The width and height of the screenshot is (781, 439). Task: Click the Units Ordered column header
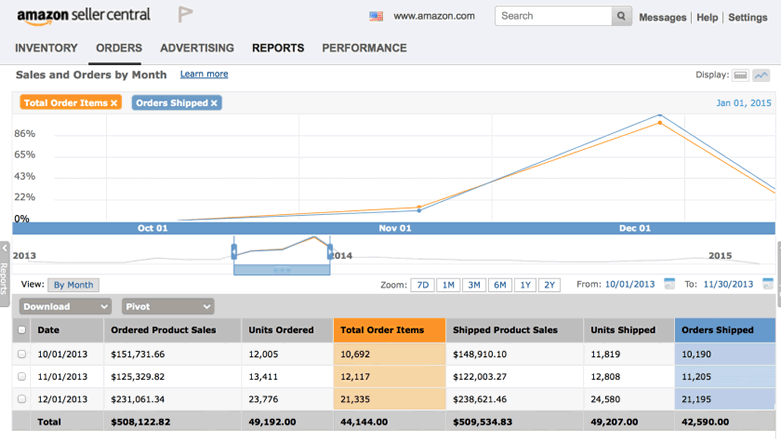point(287,330)
